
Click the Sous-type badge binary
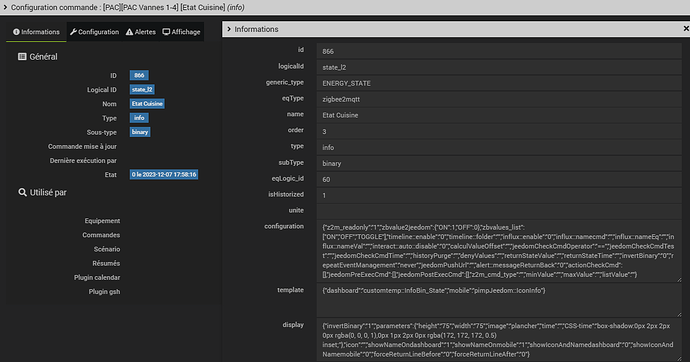(x=140, y=132)
